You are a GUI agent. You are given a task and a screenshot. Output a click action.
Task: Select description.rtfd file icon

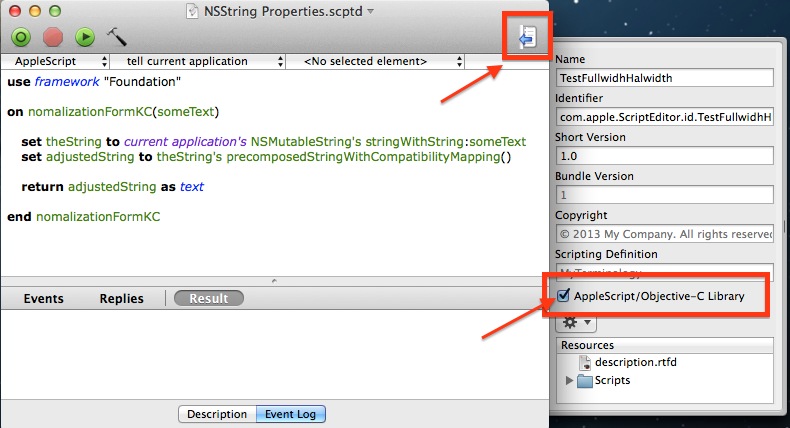point(585,362)
